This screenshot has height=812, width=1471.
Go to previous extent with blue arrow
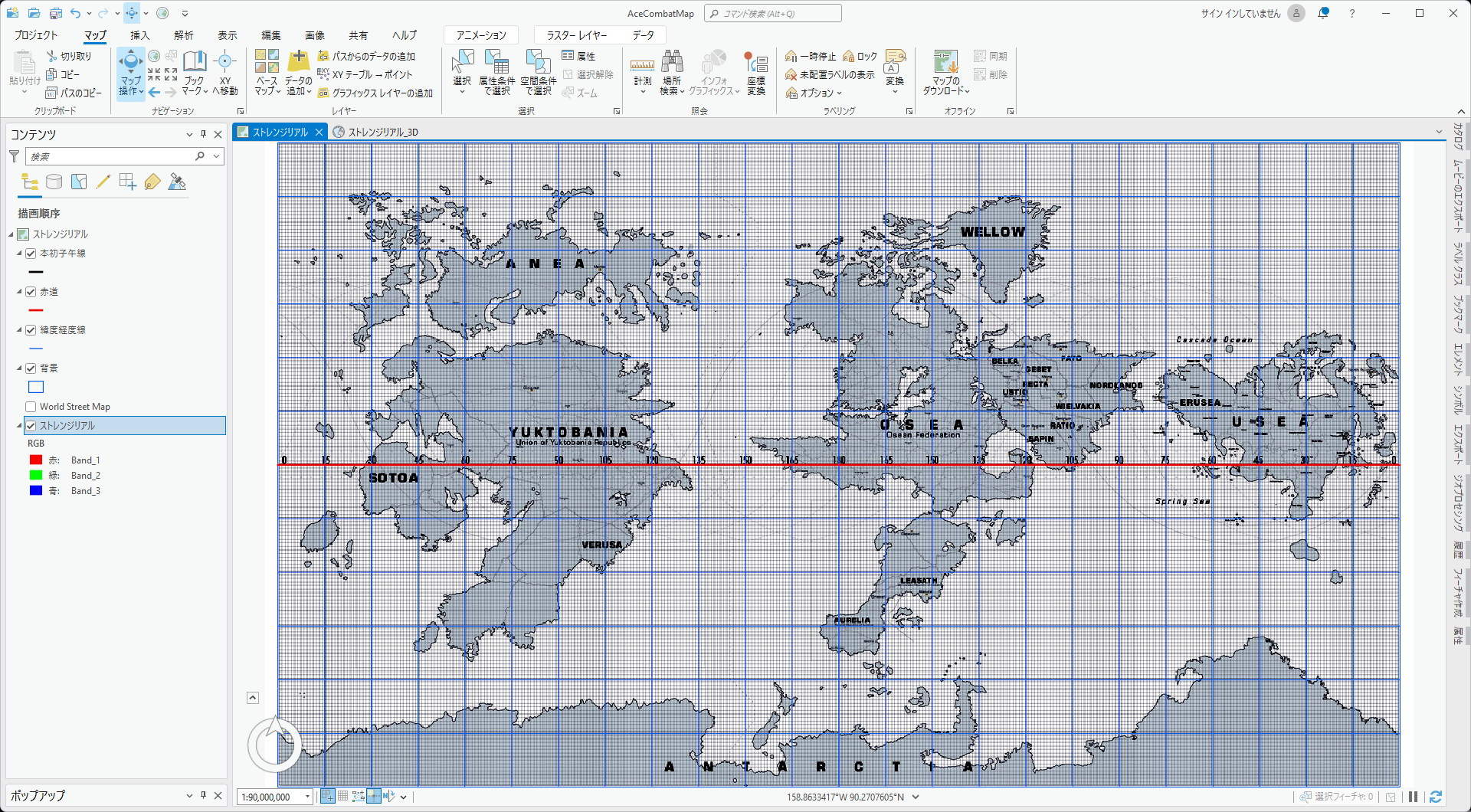point(154,92)
